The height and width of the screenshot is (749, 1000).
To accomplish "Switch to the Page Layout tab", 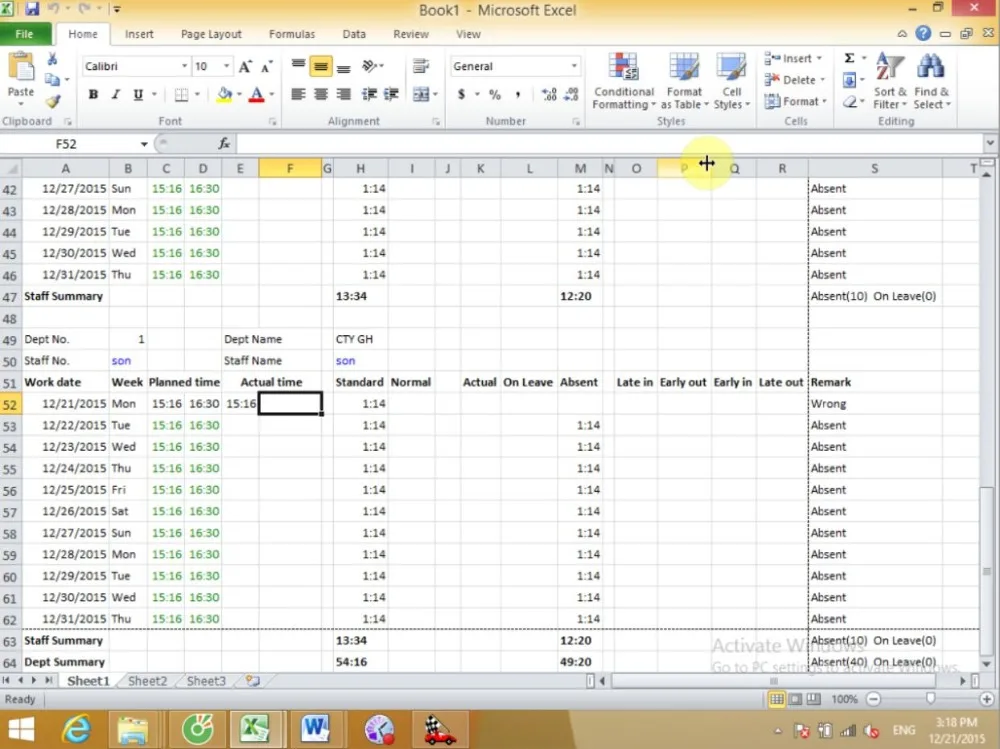I will coord(211,34).
